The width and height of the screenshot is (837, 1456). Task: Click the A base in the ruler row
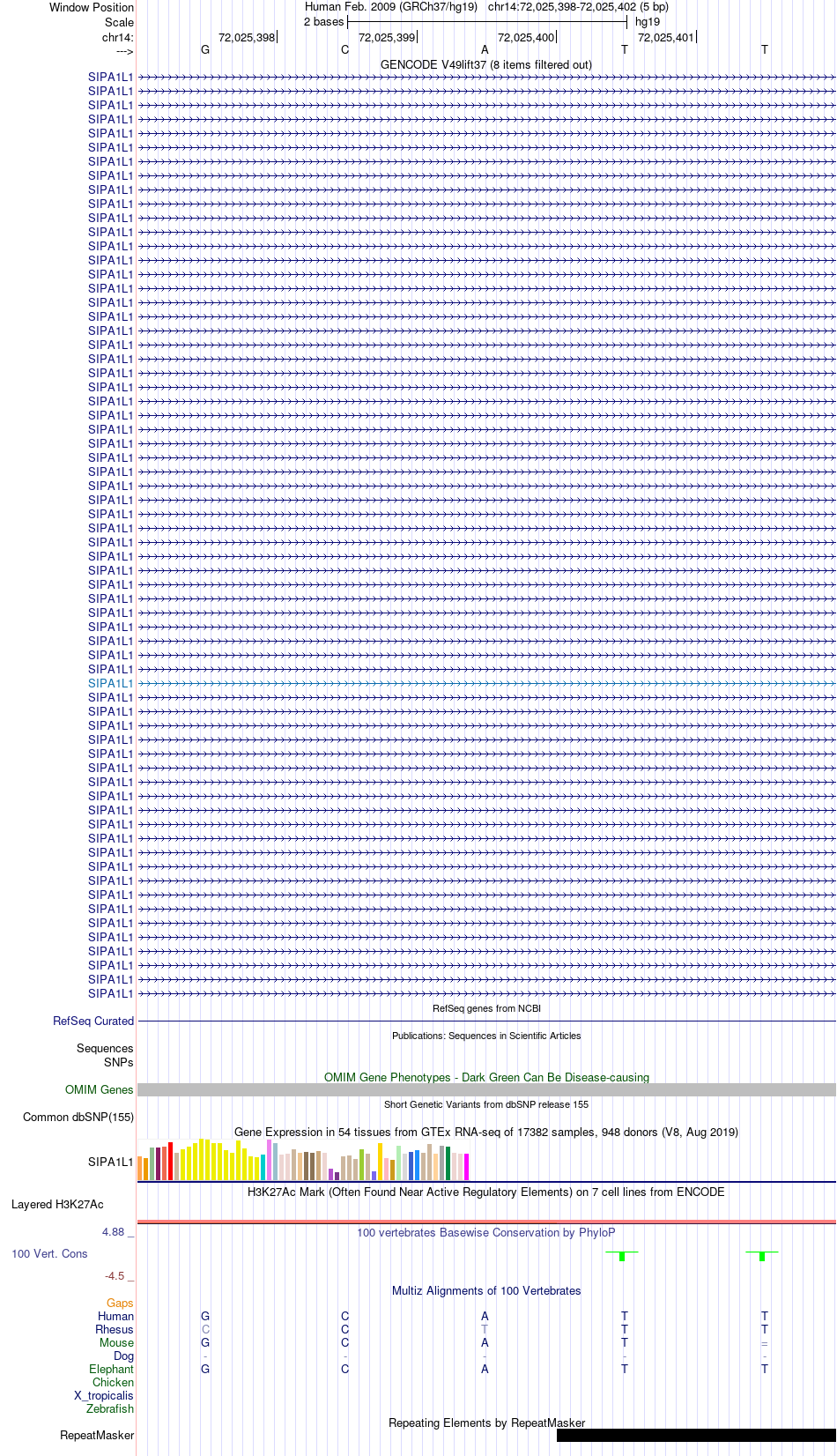click(x=485, y=50)
